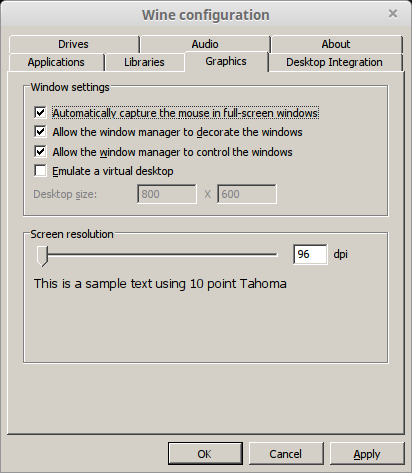Open the Libraries tab
This screenshot has width=412, height=473.
click(x=144, y=62)
